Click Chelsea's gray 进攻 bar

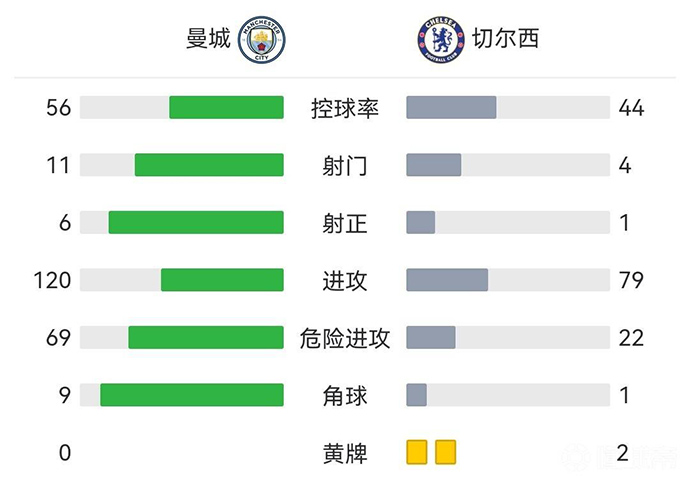coord(447,281)
